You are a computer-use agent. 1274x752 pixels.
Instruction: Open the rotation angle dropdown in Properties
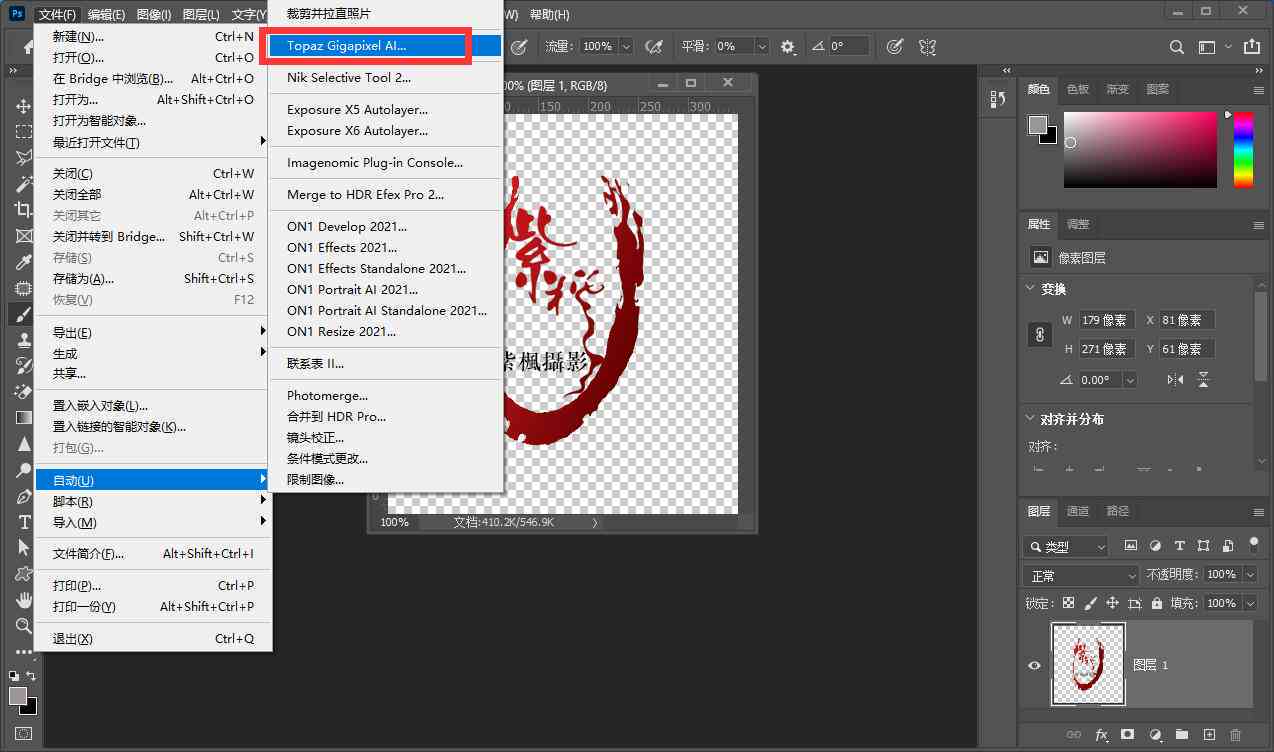(1130, 380)
